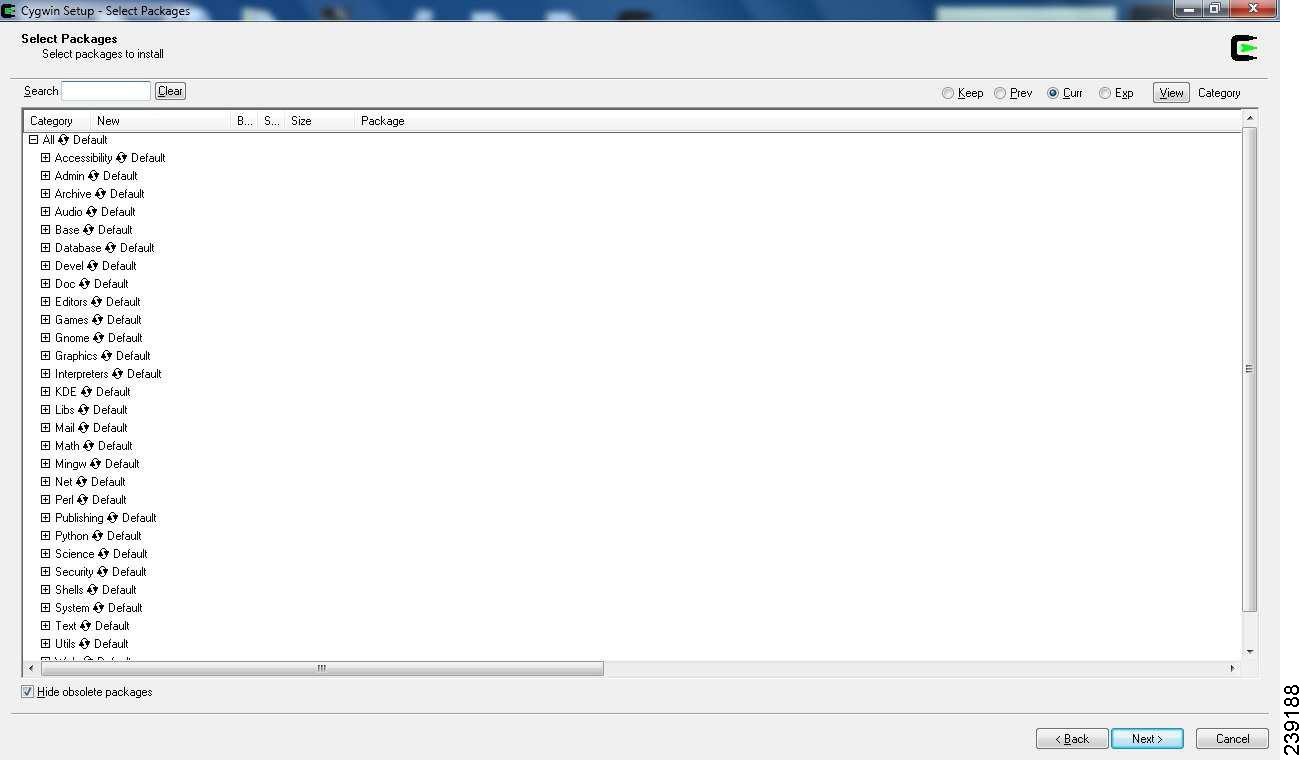1306x760 pixels.
Task: Click the View button
Action: click(x=1171, y=93)
